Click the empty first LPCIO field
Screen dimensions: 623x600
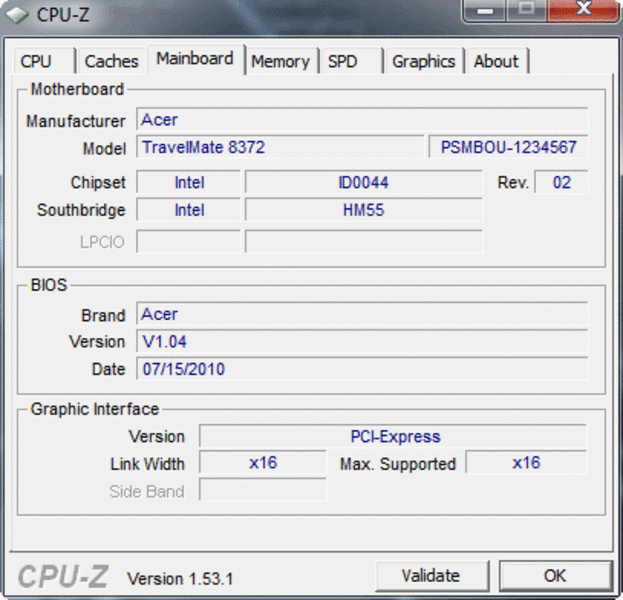click(x=189, y=241)
